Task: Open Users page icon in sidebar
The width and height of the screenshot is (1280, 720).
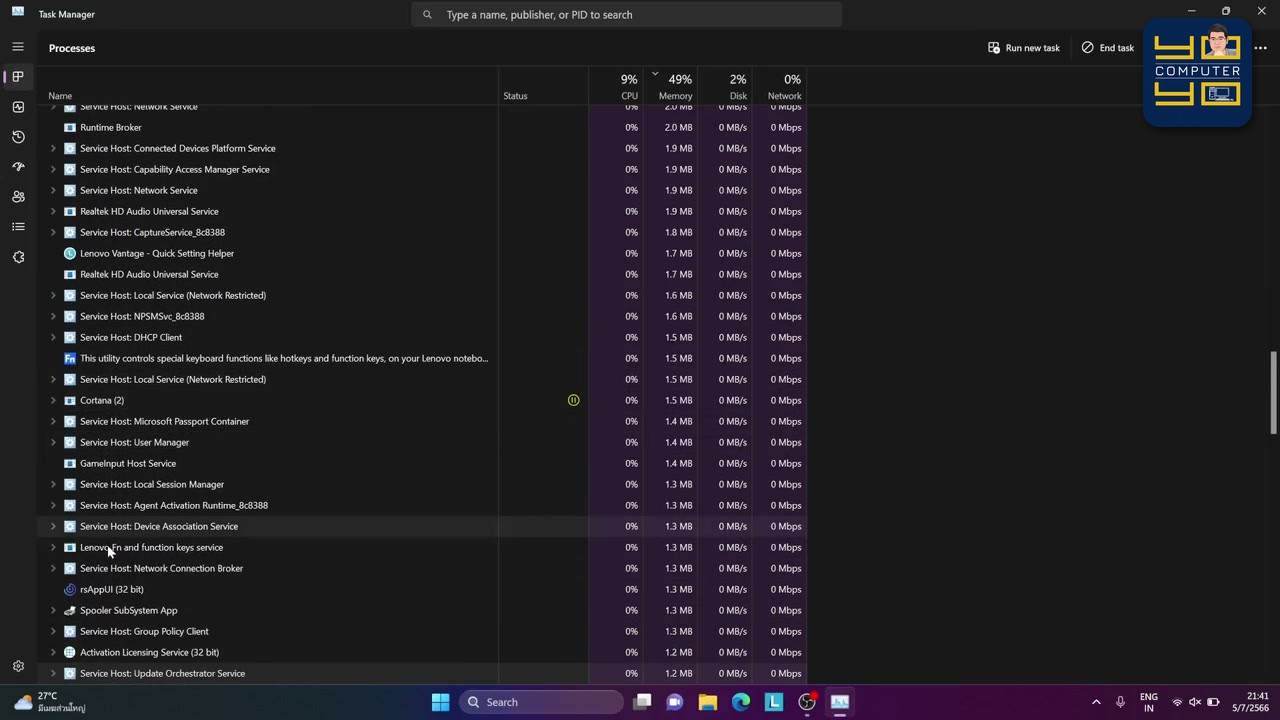Action: pyautogui.click(x=18, y=197)
